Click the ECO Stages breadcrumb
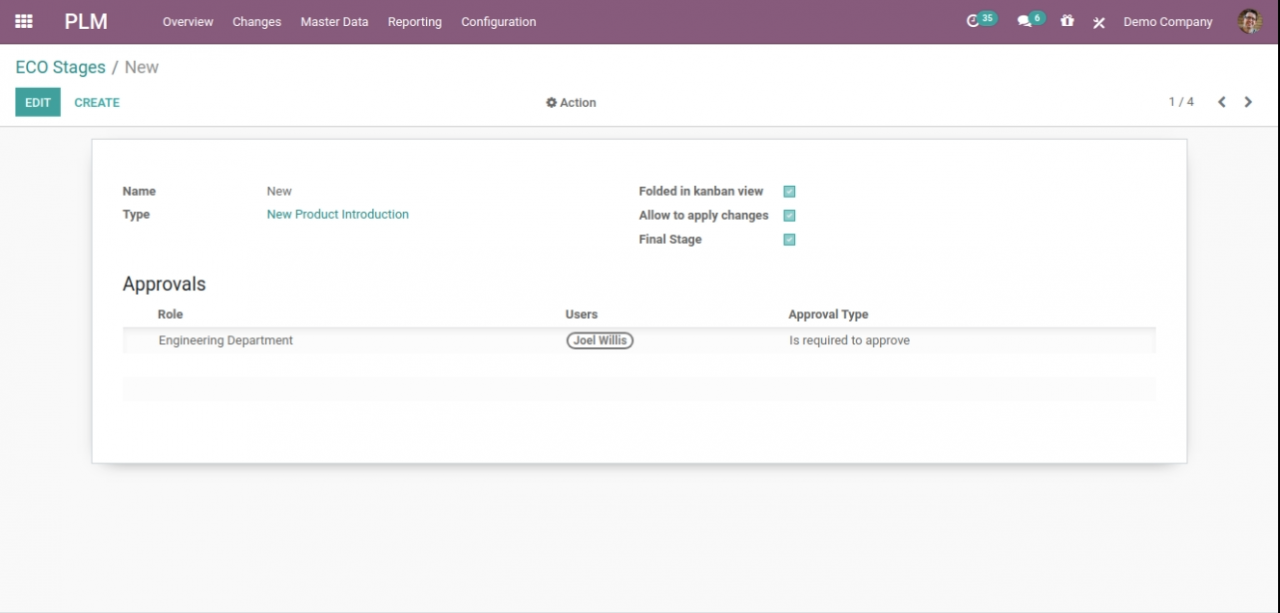Viewport: 1280px width, 613px height. pyautogui.click(x=60, y=67)
